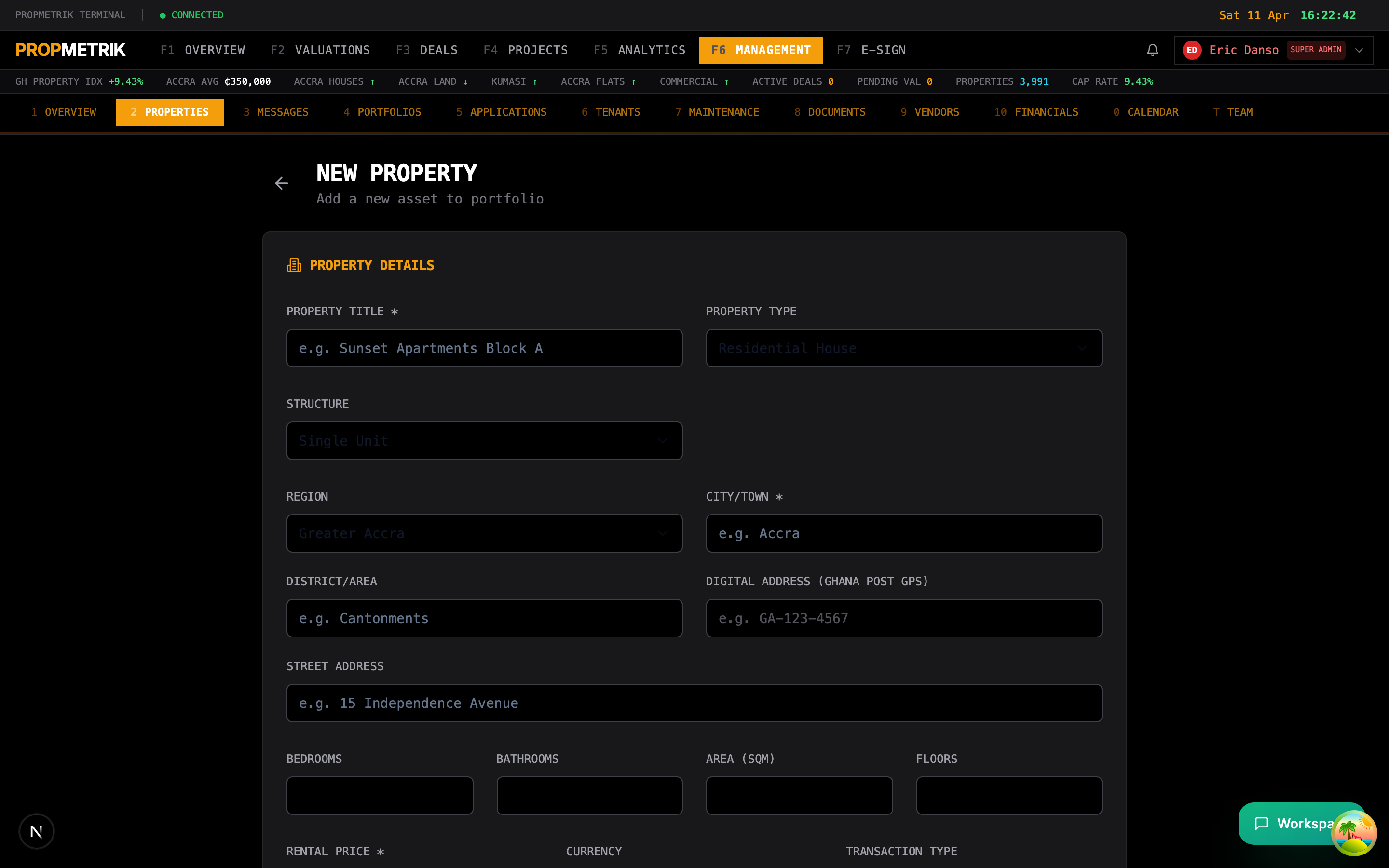This screenshot has width=1389, height=868.
Task: Click the Property Title input field
Action: pos(484,348)
